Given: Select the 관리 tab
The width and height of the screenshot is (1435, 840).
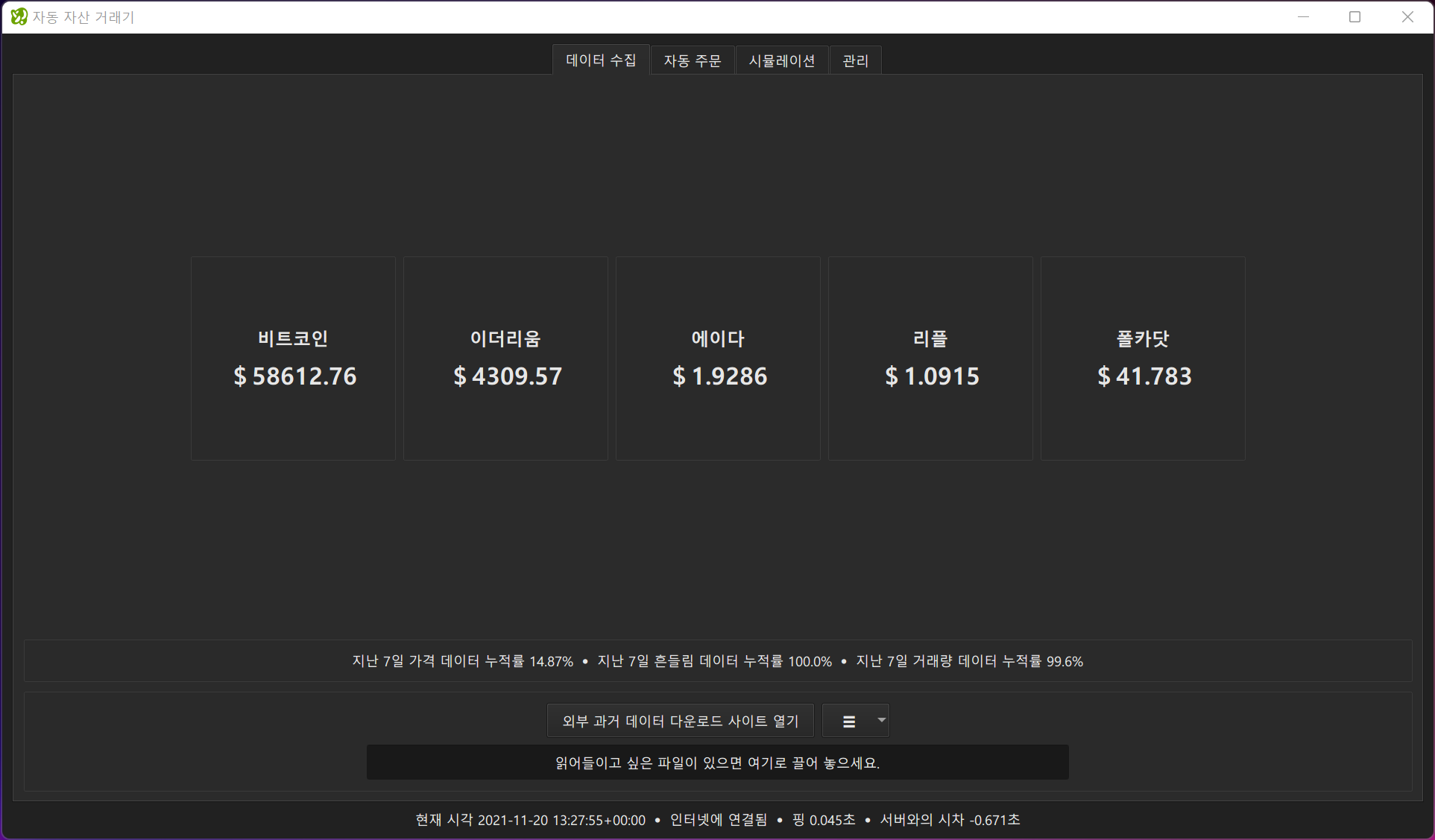Looking at the screenshot, I should (855, 60).
